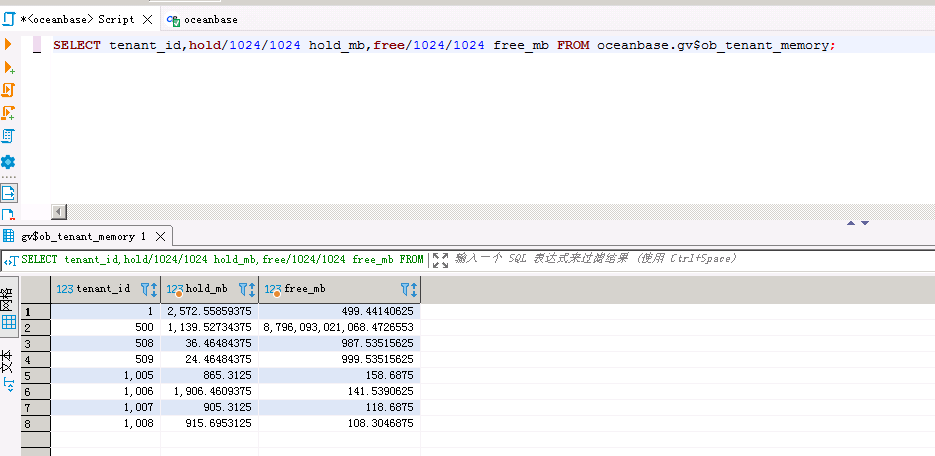The width and height of the screenshot is (935, 456).
Task: Select hold_mb cell 2,572.55859375
Action: (x=209, y=311)
